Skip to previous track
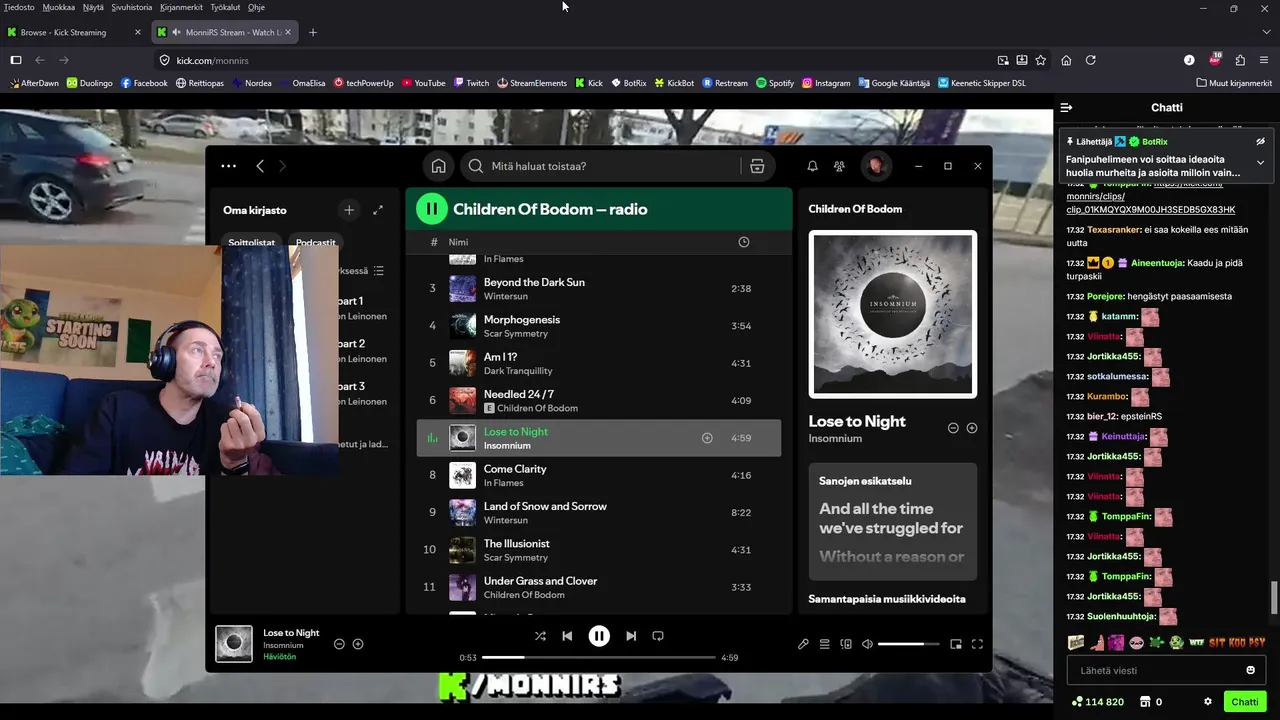The height and width of the screenshot is (720, 1280). (x=567, y=636)
